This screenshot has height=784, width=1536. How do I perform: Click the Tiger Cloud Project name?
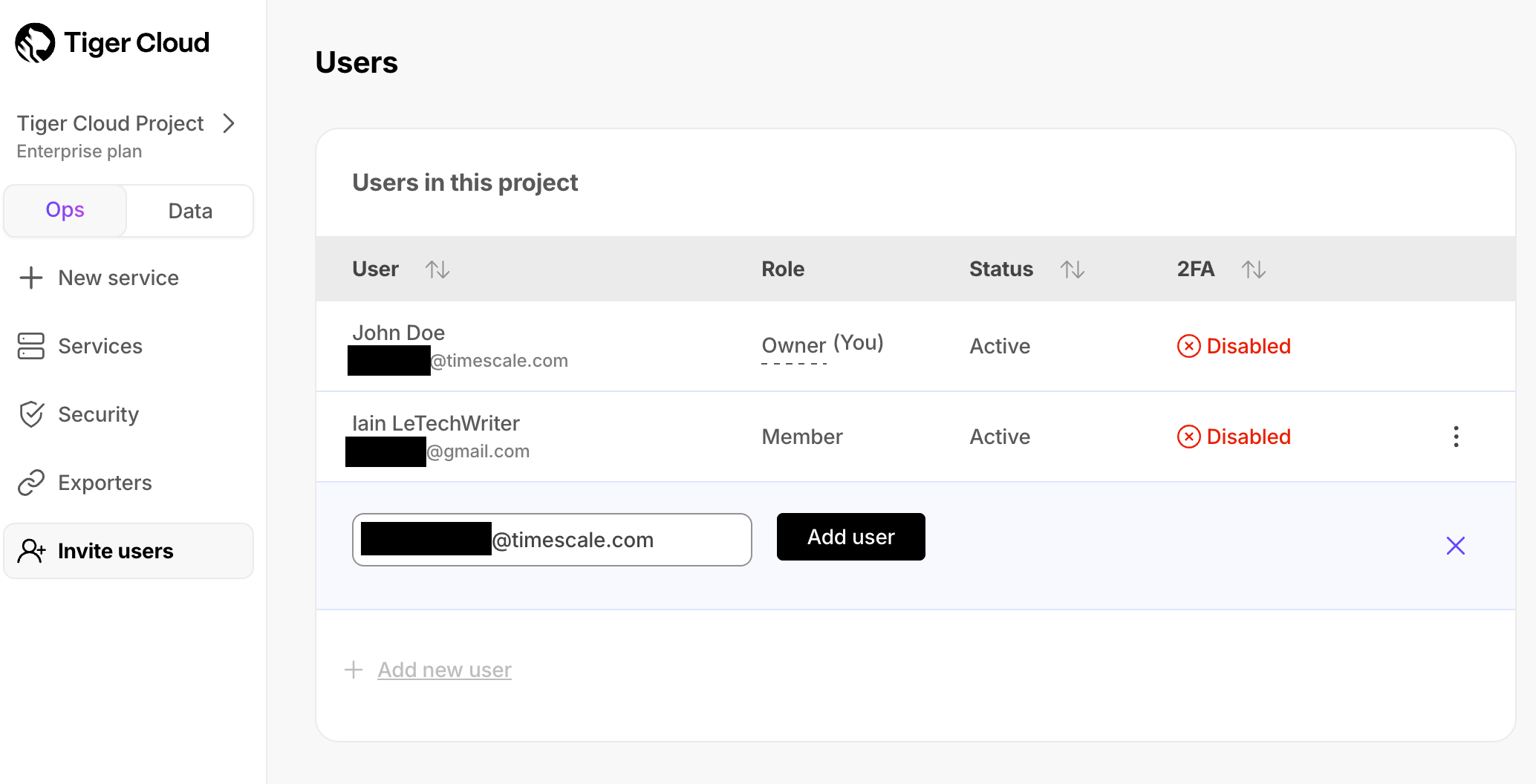pos(110,123)
